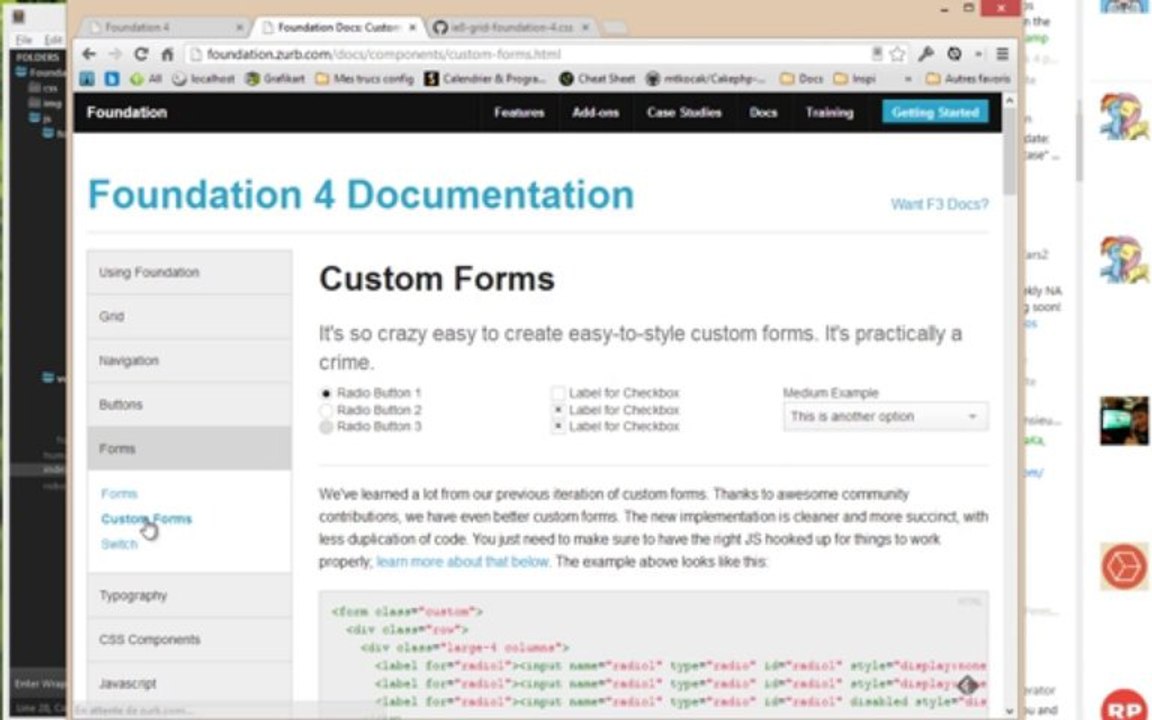The image size is (1152, 720).
Task: Open the File menu in the editor window
Action: (24, 40)
